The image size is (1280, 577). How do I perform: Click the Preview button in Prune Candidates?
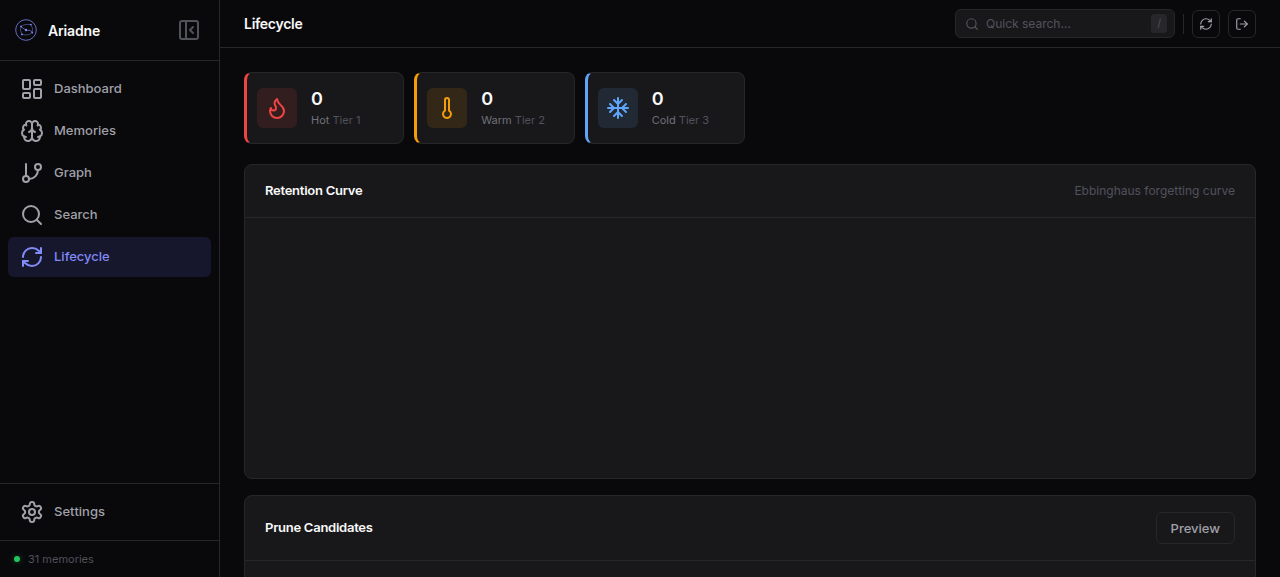[x=1195, y=528]
